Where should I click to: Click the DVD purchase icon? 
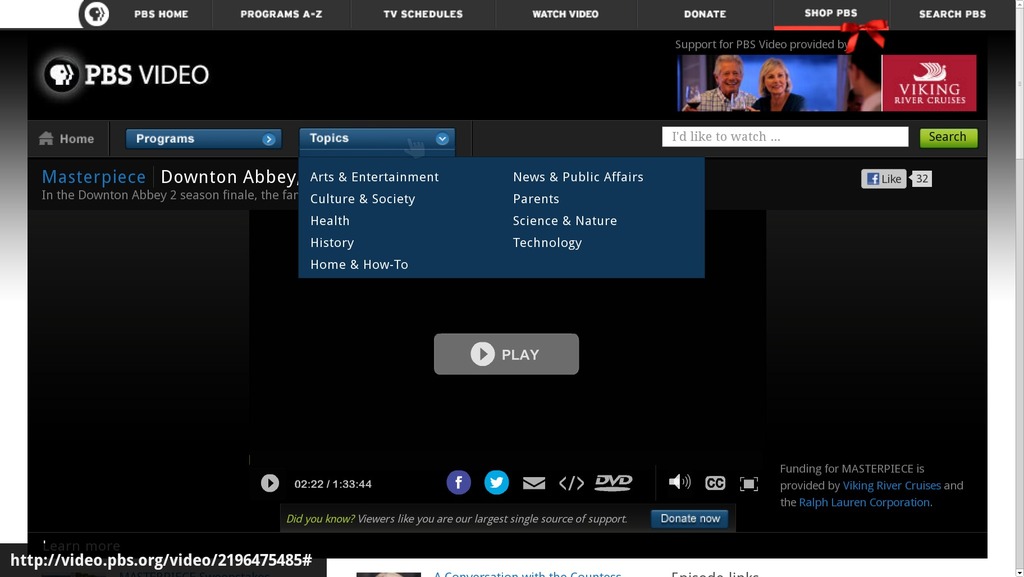[x=613, y=482]
